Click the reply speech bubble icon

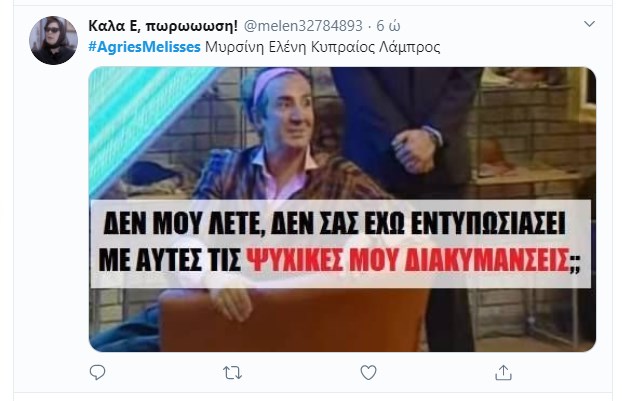[97, 372]
